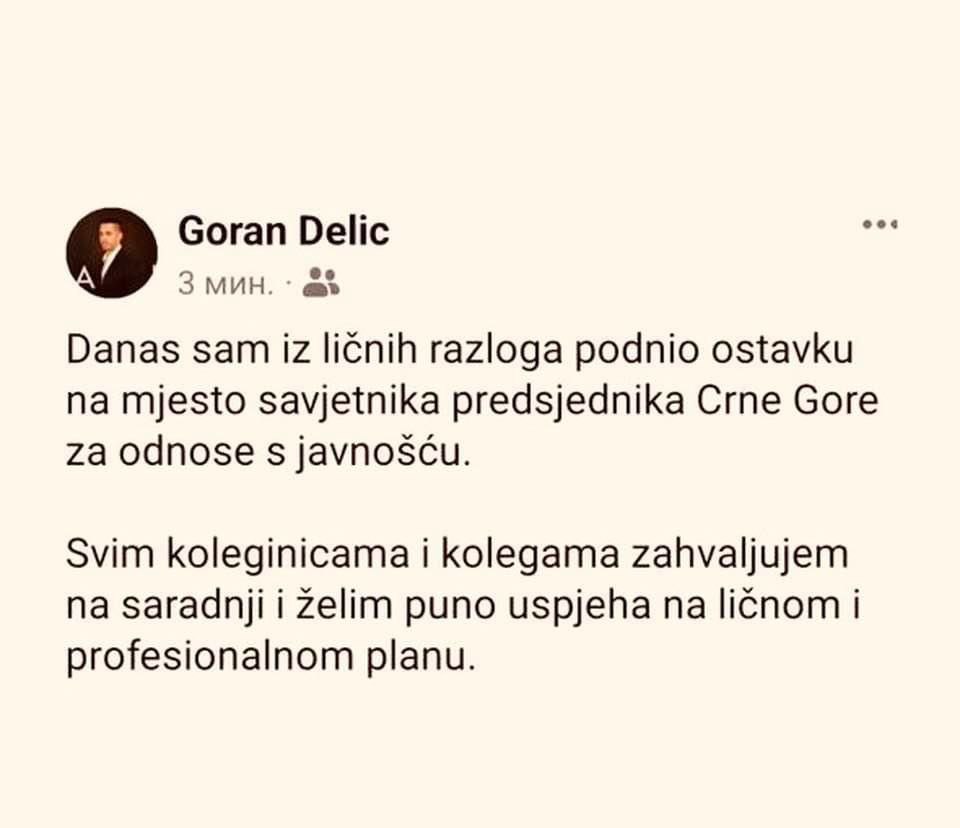Select the word "planu" ending the post

coord(421,658)
